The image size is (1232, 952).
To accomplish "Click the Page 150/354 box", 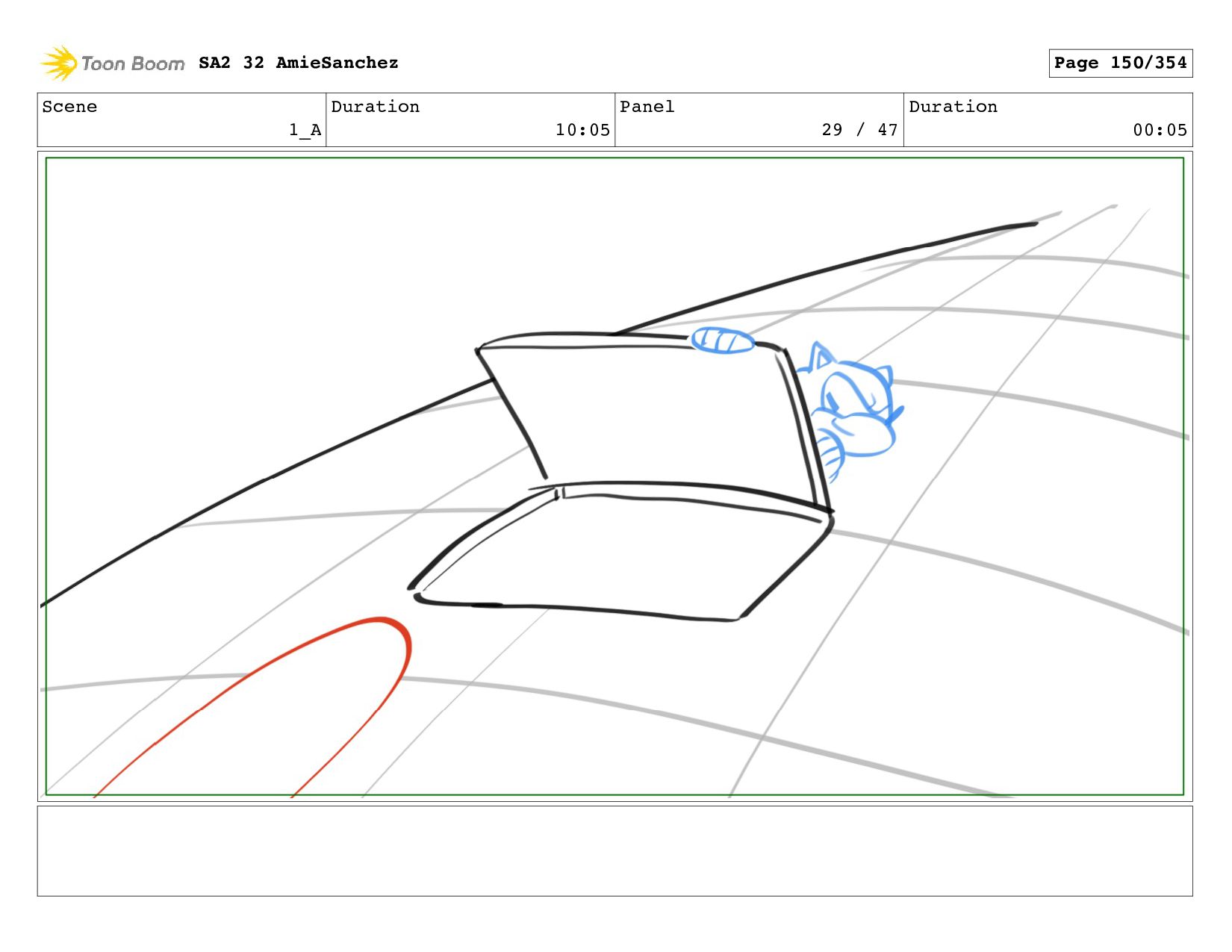I will pos(1120,63).
